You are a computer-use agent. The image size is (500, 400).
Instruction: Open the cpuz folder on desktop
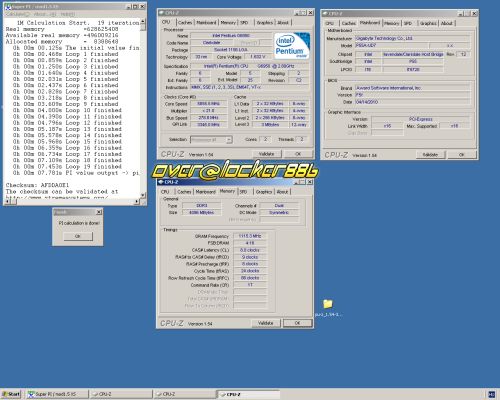pyautogui.click(x=328, y=304)
